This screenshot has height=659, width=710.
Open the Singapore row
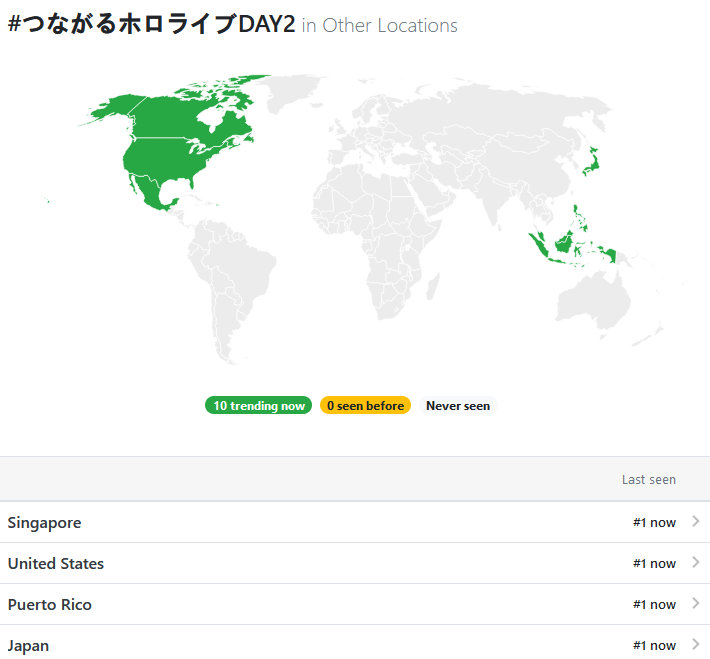pyautogui.click(x=355, y=522)
